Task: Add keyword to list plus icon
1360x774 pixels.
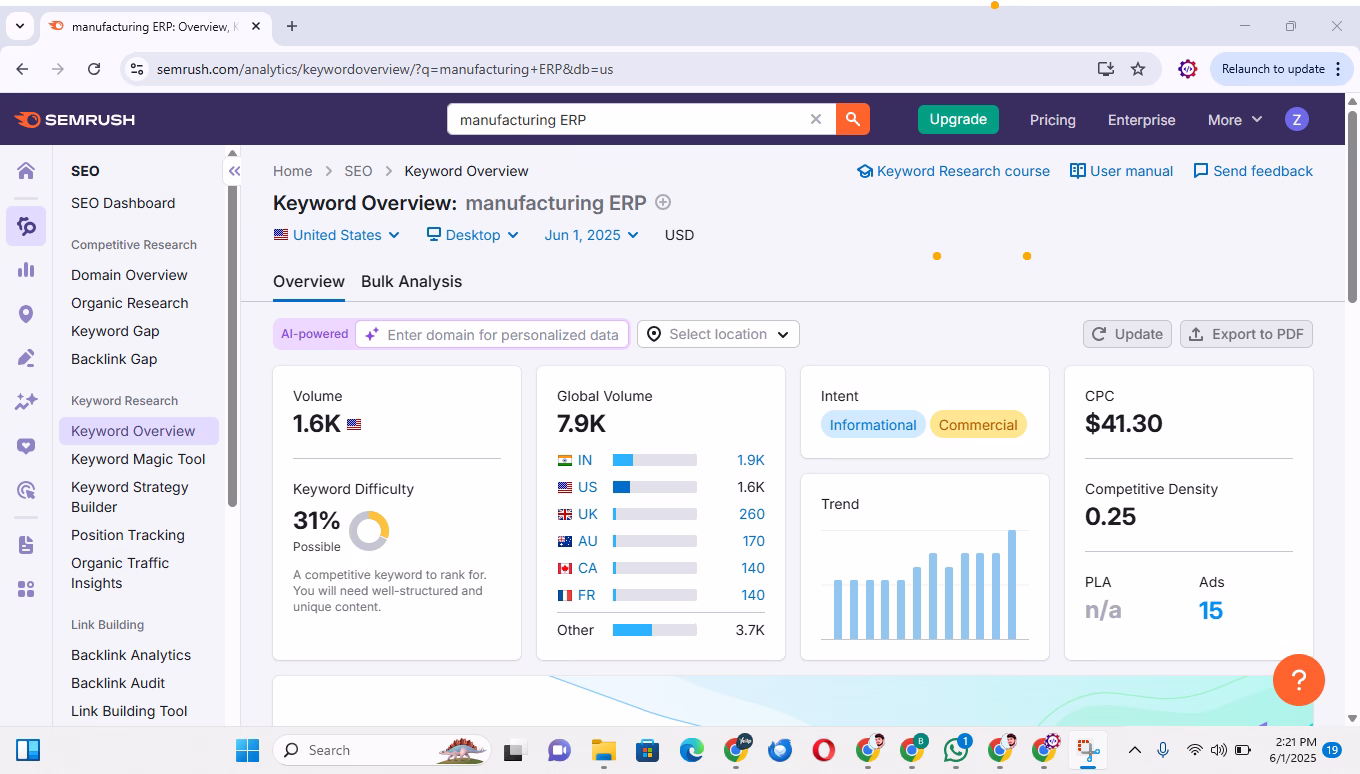Action: pos(663,202)
